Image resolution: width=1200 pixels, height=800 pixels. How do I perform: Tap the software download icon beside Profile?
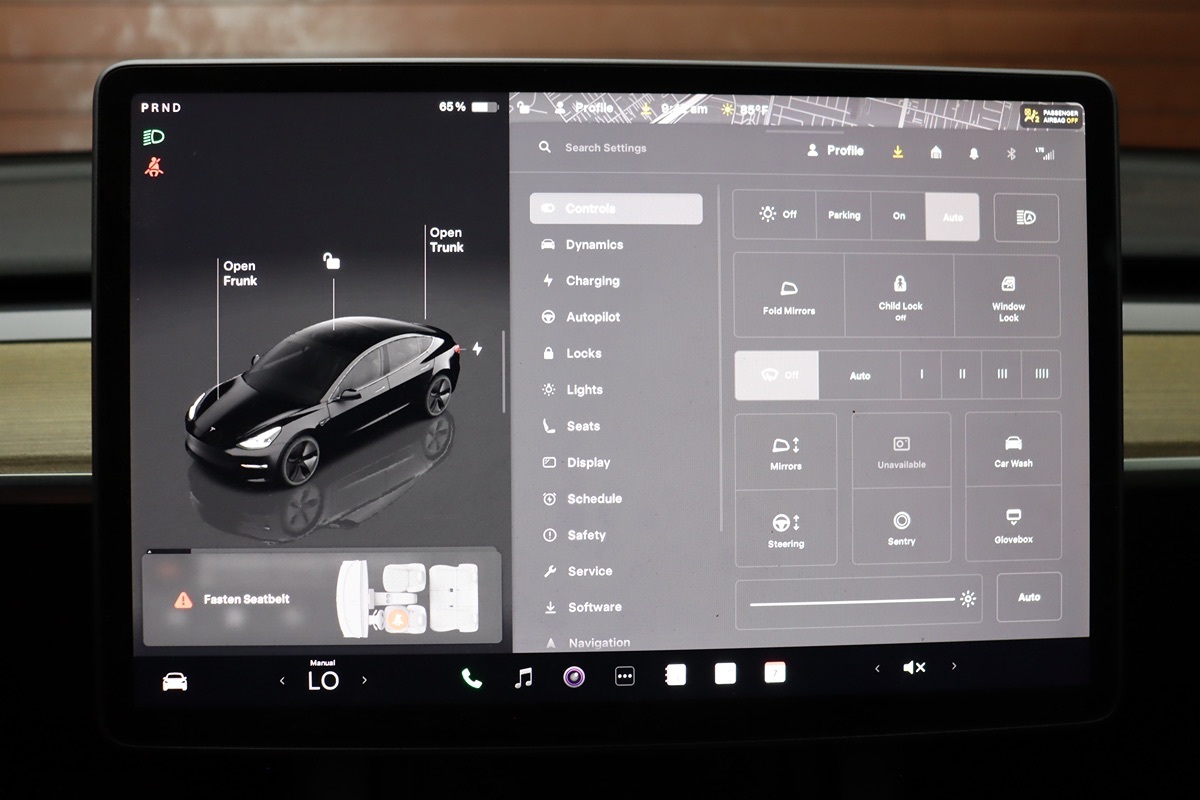(898, 152)
